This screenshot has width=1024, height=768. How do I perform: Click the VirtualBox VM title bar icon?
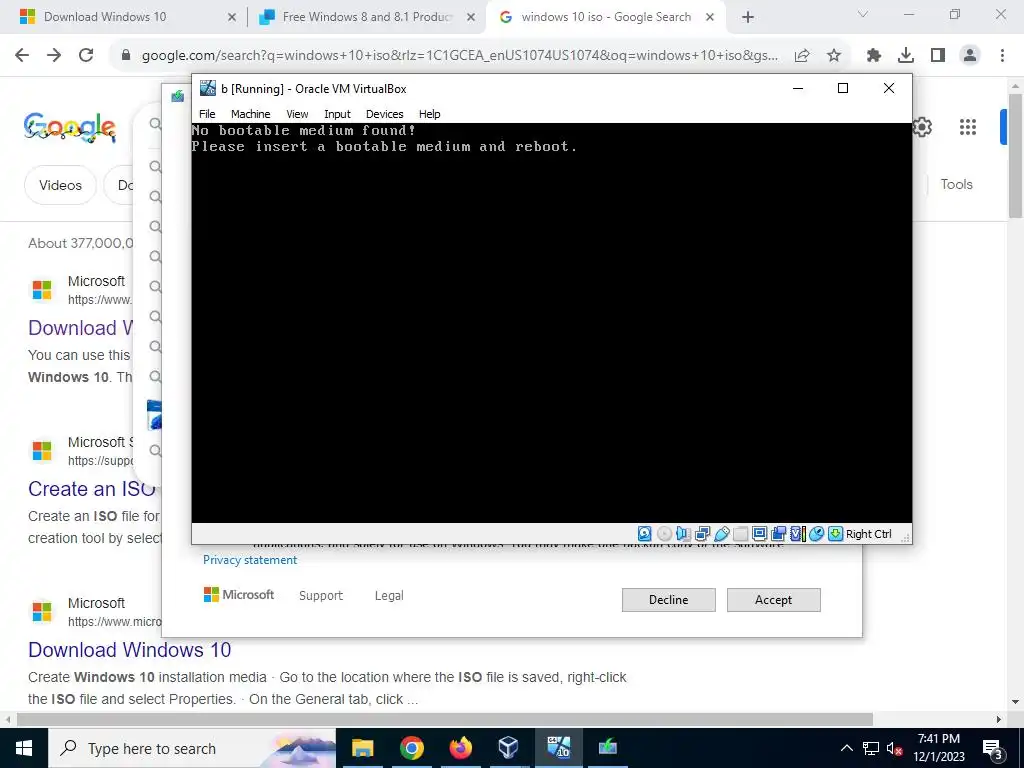[208, 88]
